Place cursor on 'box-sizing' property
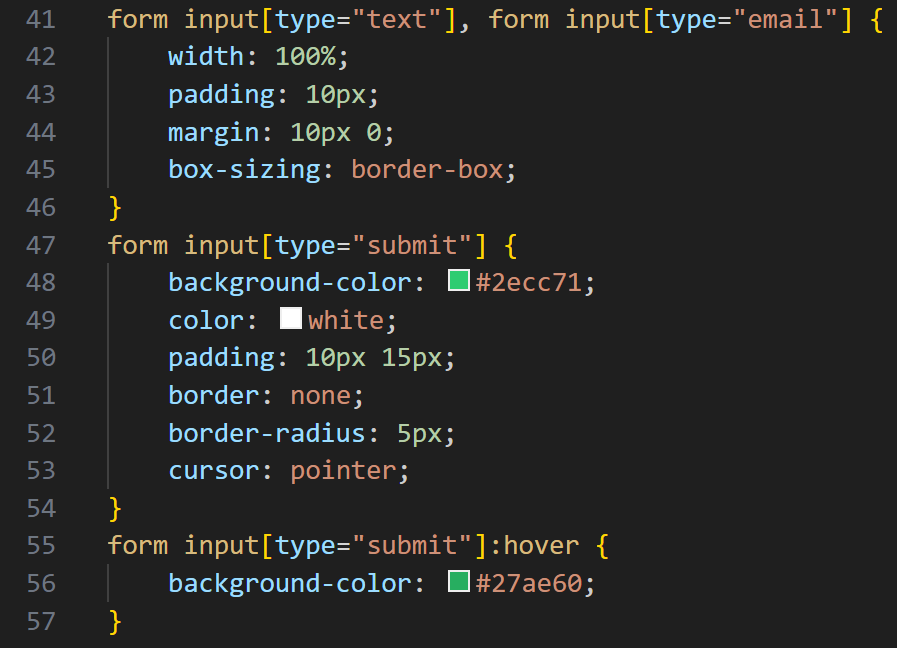 coord(244,169)
